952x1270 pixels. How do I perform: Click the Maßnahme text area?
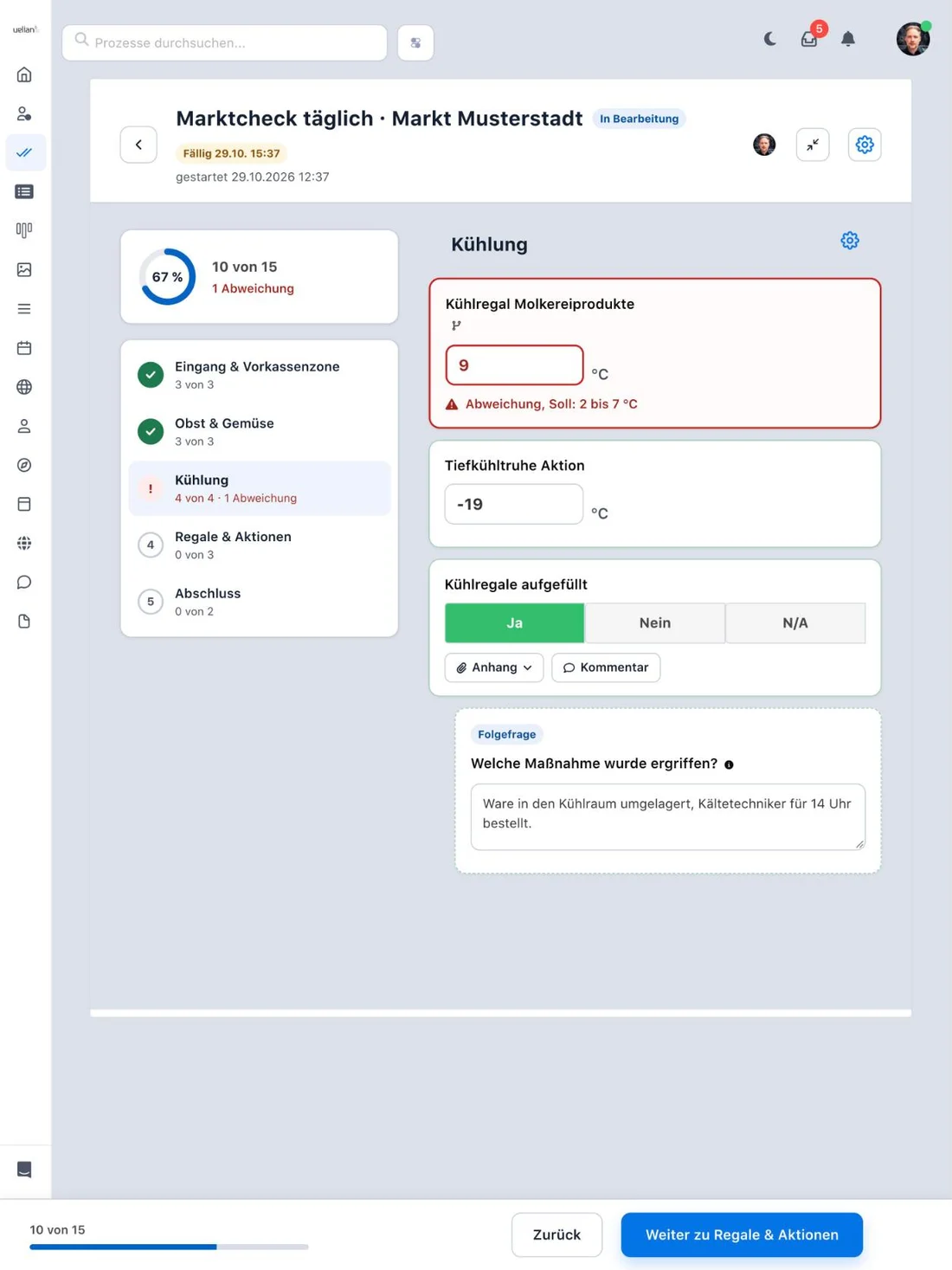[668, 816]
